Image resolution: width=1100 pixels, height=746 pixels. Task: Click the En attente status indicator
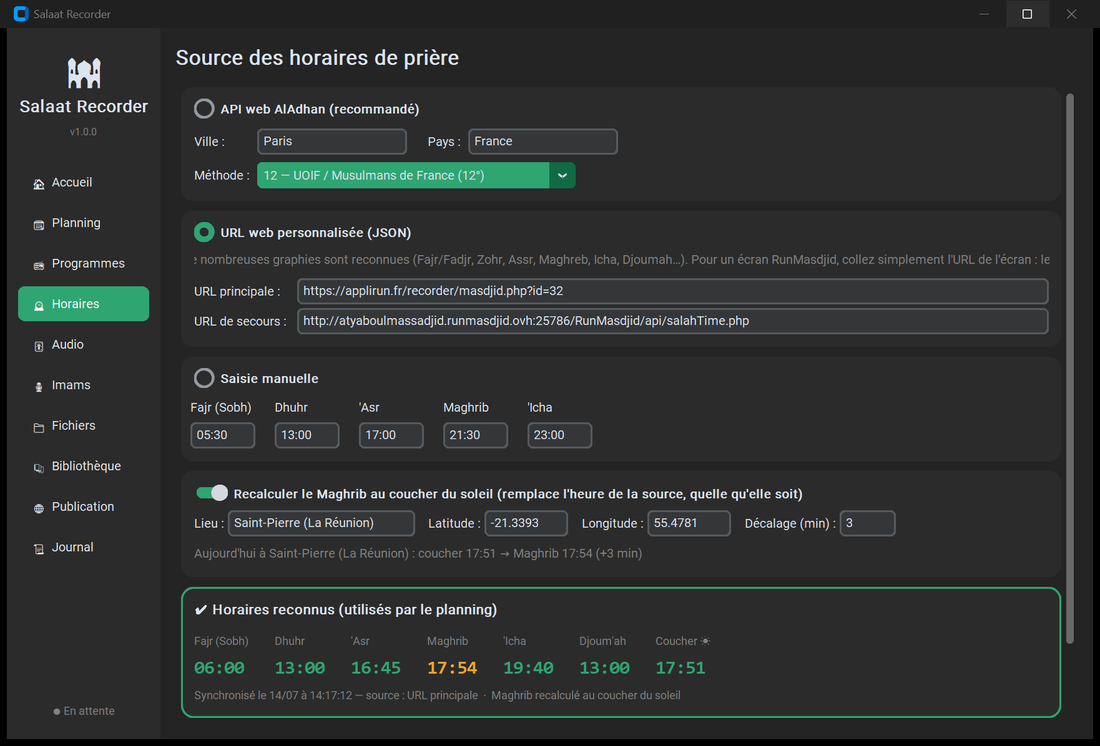coord(83,711)
